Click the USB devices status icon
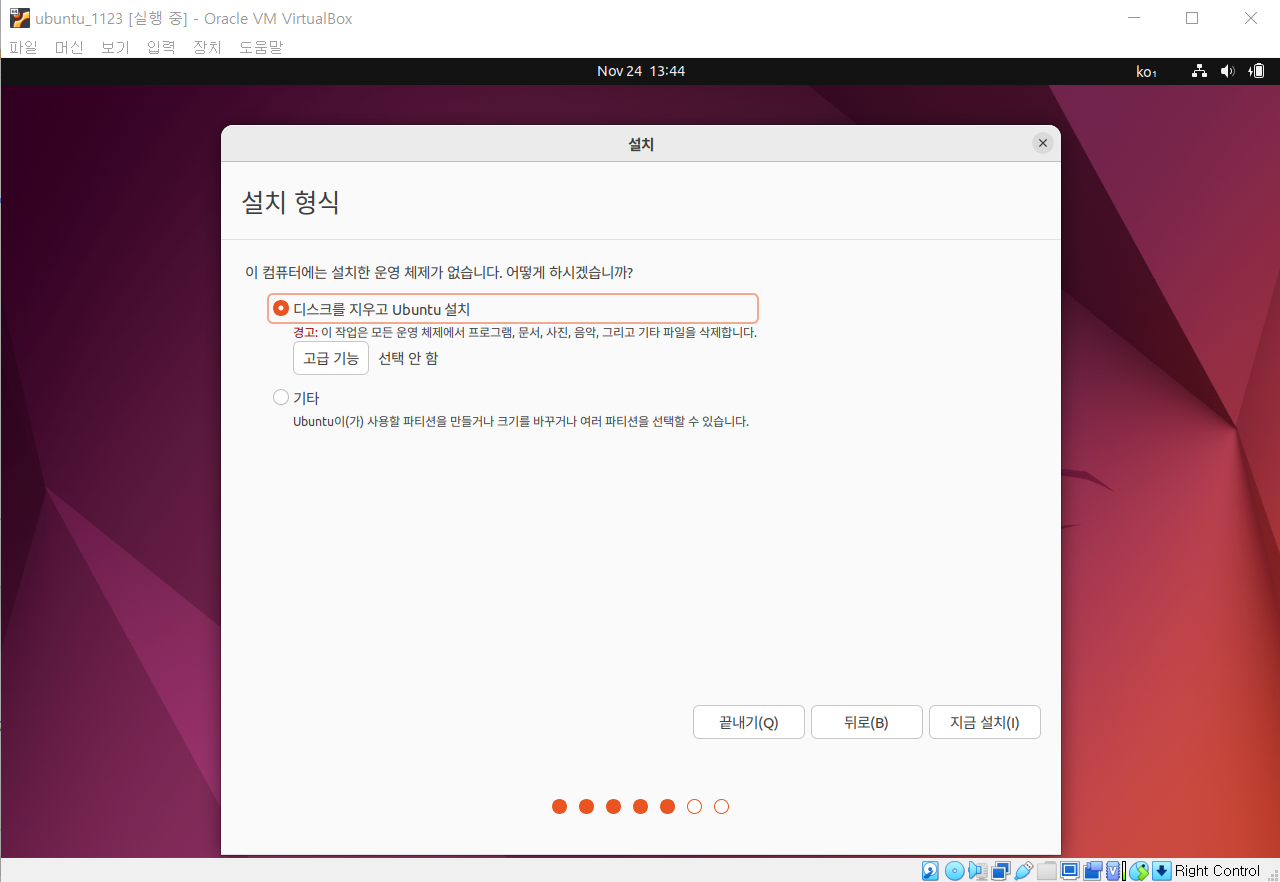 click(1023, 871)
